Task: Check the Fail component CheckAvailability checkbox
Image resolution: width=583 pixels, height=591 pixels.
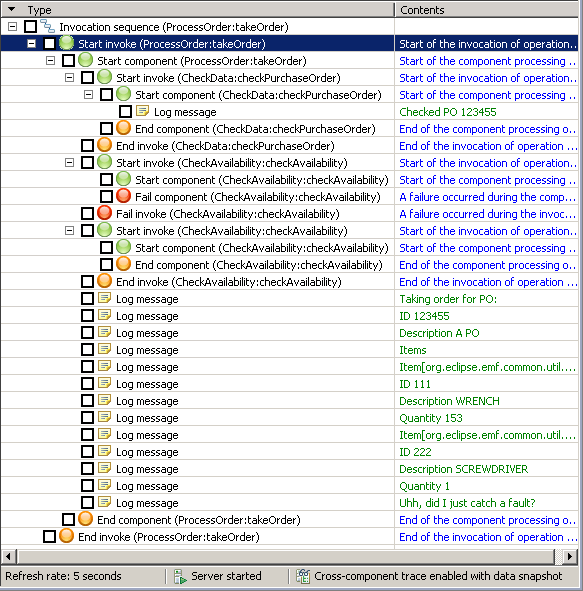Action: point(106,197)
